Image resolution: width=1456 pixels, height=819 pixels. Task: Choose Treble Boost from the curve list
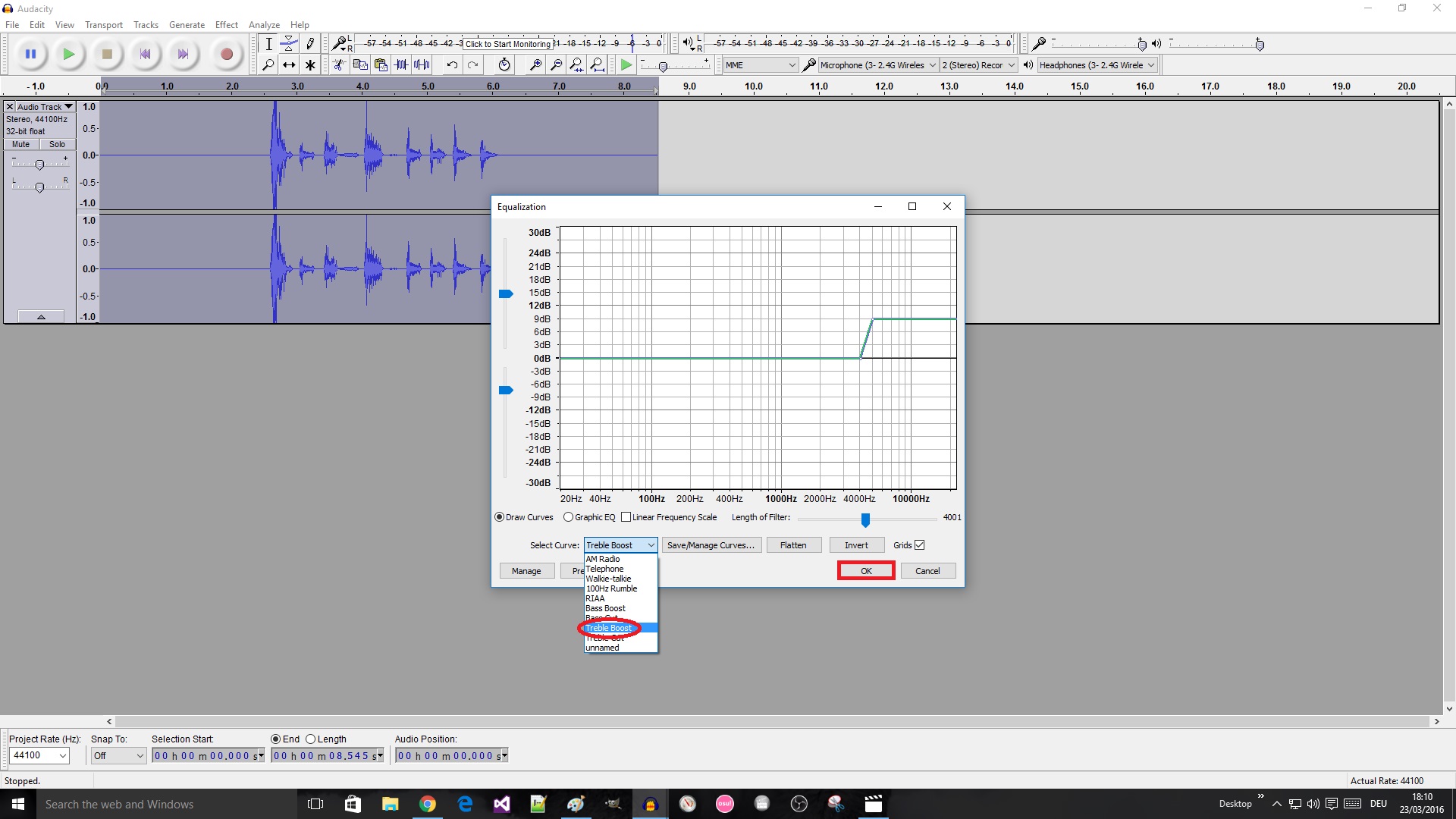coord(608,628)
